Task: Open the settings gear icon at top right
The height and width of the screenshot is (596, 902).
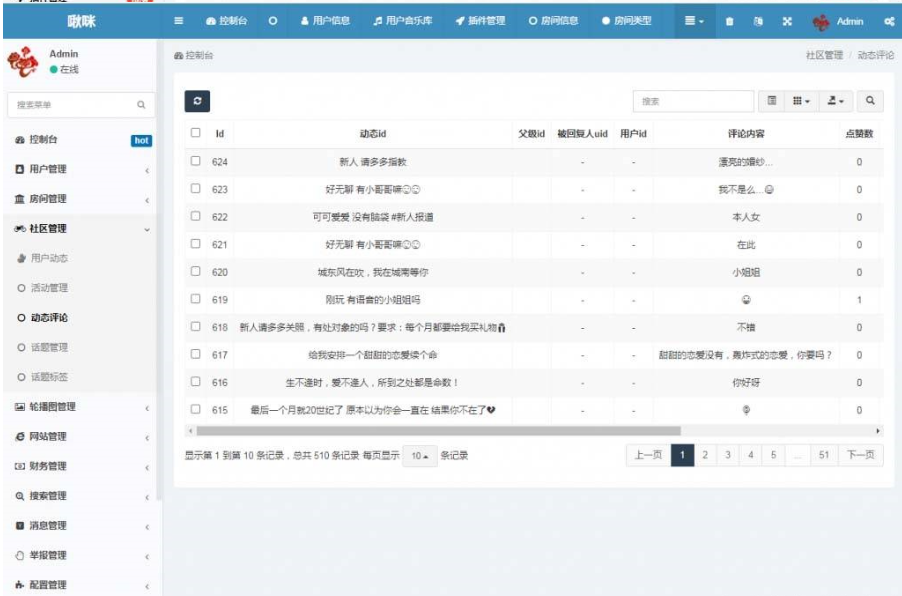Action: click(x=889, y=19)
